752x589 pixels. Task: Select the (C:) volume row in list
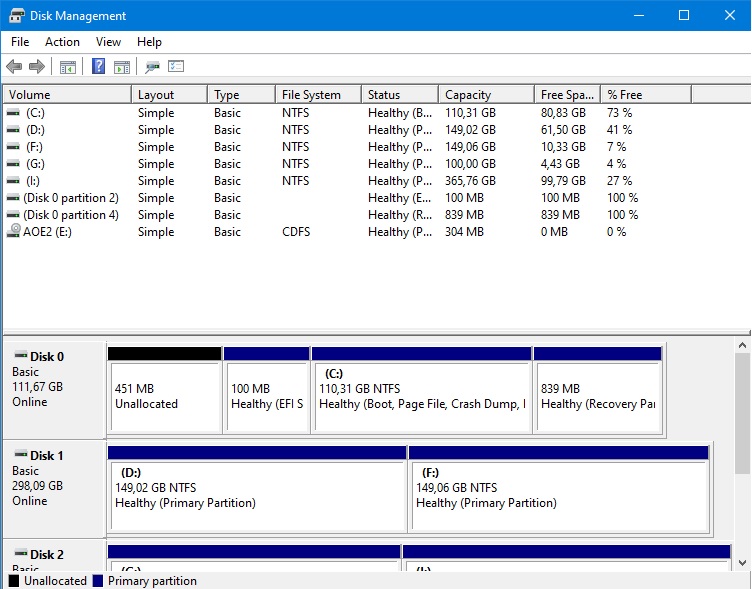click(36, 113)
